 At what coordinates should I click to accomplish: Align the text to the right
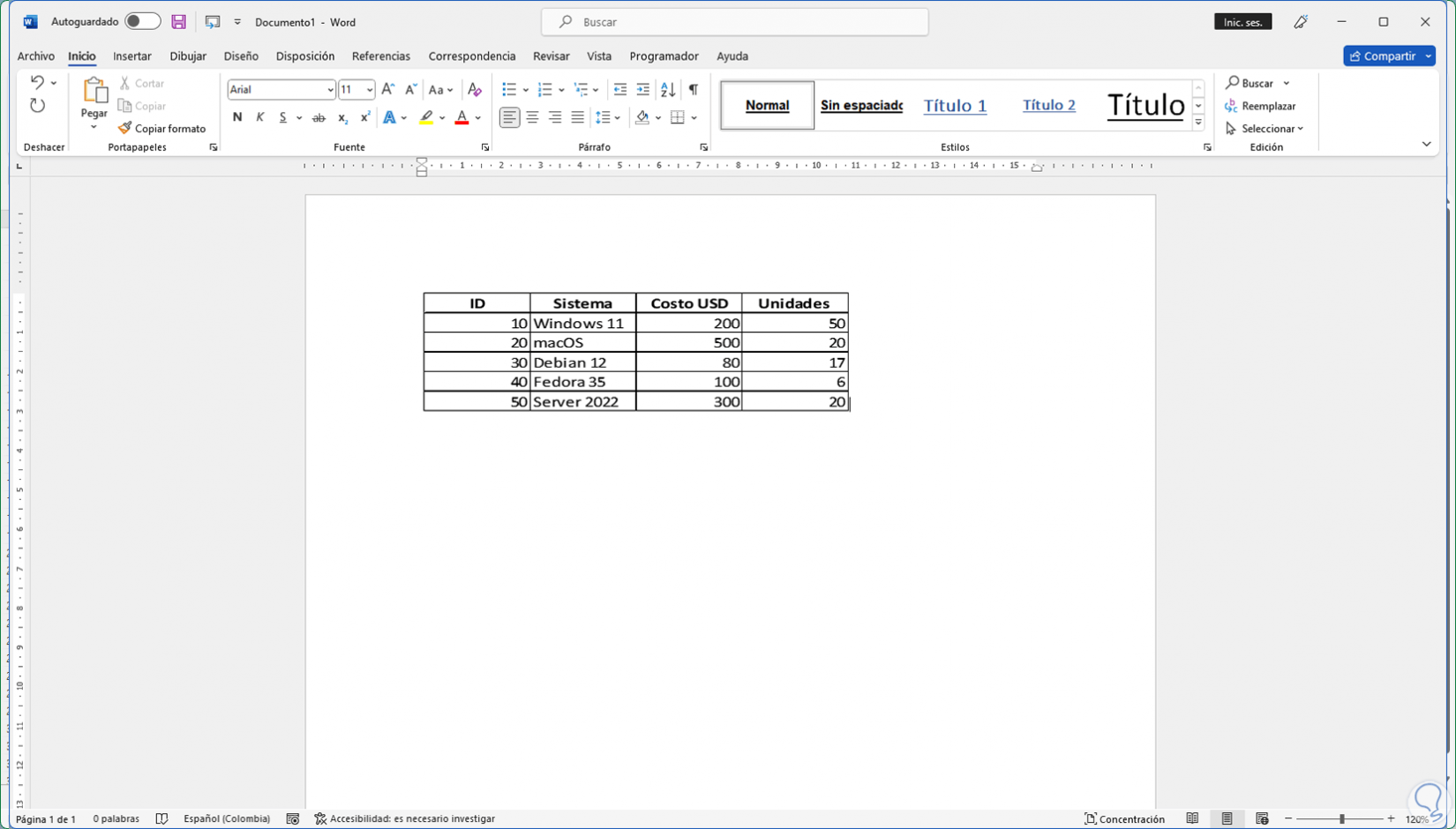555,117
